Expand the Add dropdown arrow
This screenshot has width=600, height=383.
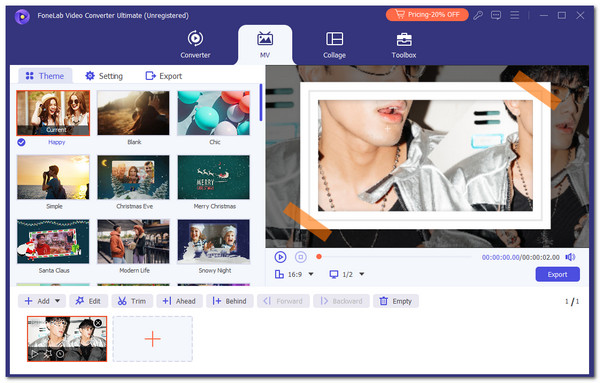[x=57, y=301]
